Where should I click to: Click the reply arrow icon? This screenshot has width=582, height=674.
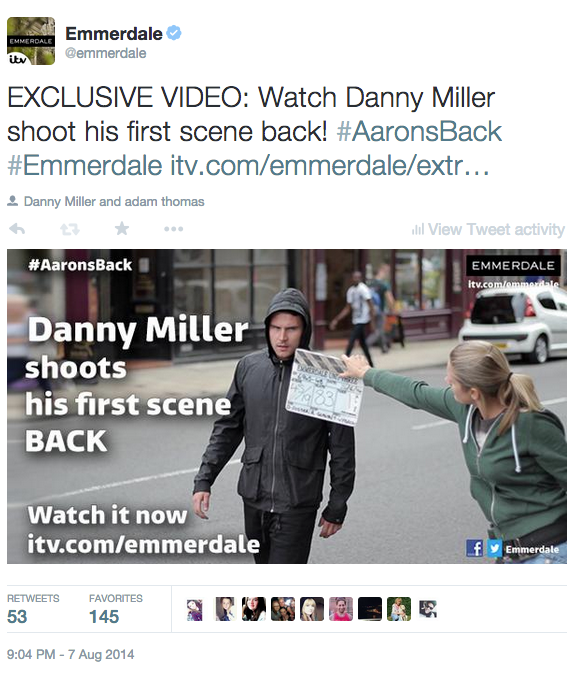(17, 229)
